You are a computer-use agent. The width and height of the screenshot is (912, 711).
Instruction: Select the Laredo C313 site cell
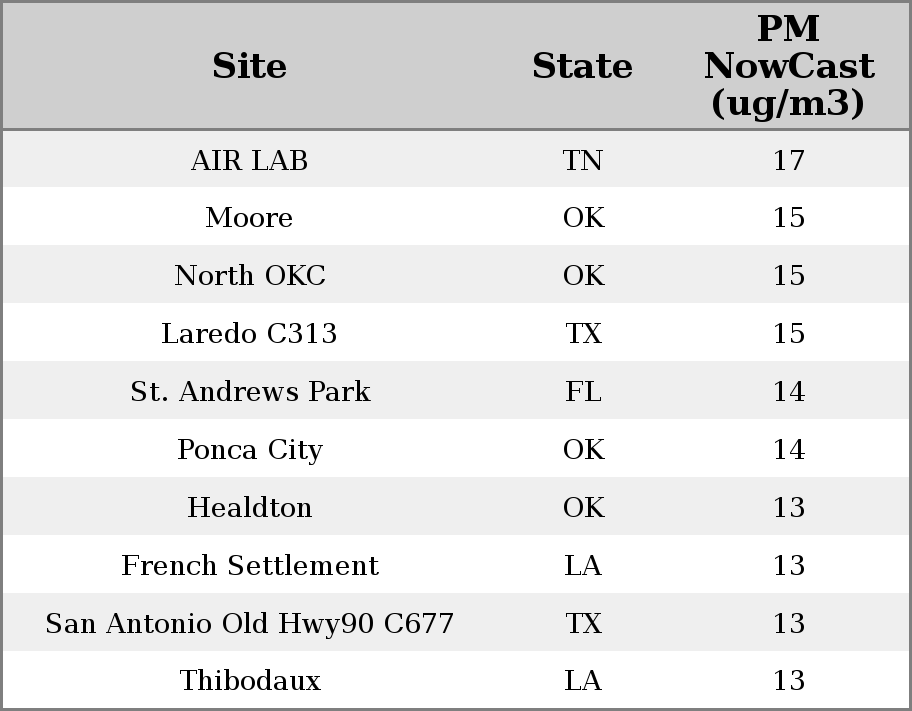pyautogui.click(x=249, y=333)
